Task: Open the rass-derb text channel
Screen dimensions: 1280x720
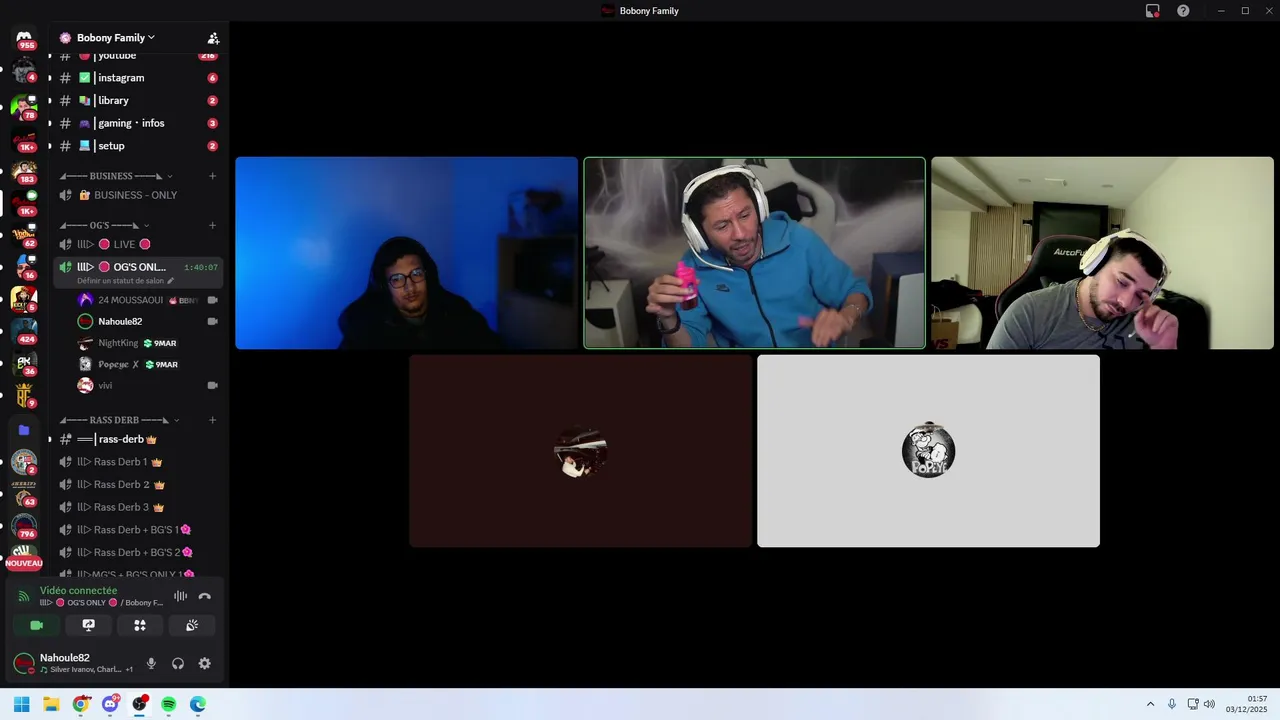Action: tap(138, 439)
